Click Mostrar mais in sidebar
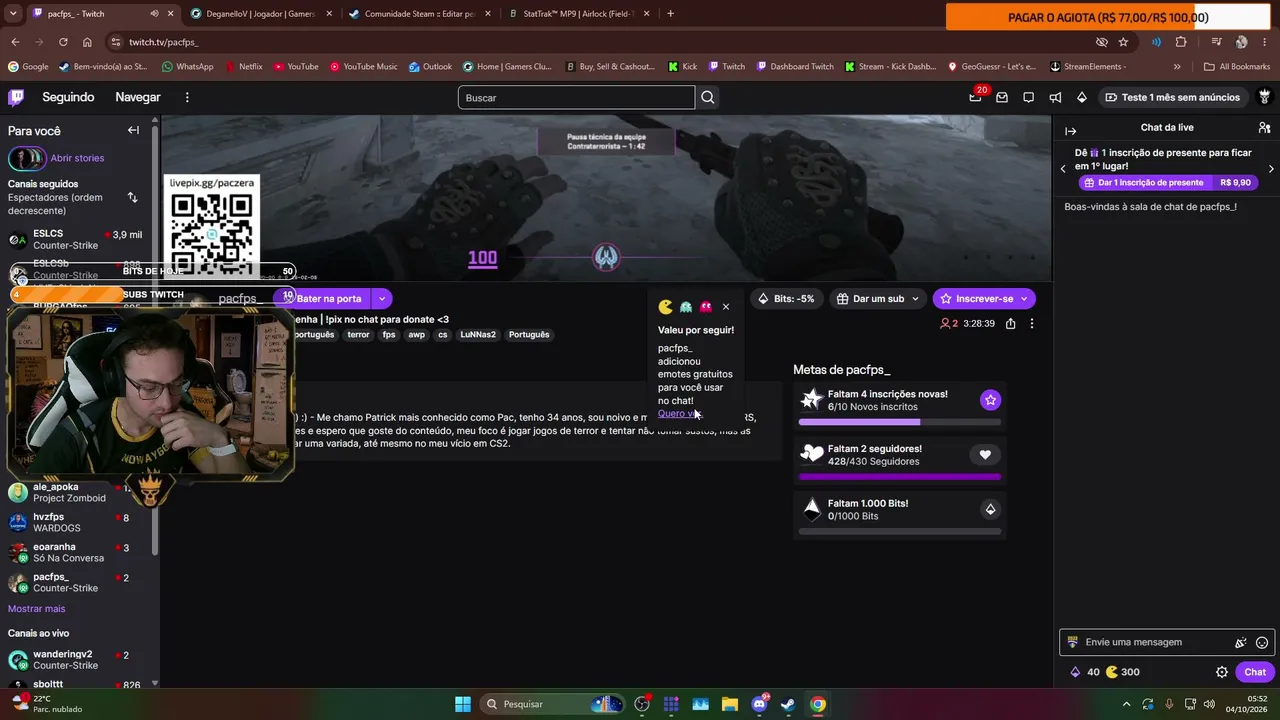Image resolution: width=1280 pixels, height=720 pixels. coord(36,609)
